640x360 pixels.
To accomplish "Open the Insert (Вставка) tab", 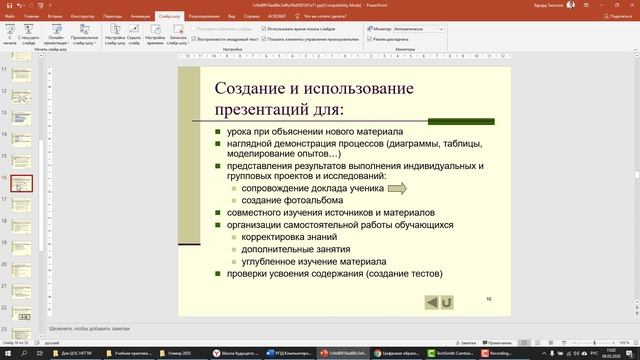I will click(x=55, y=16).
